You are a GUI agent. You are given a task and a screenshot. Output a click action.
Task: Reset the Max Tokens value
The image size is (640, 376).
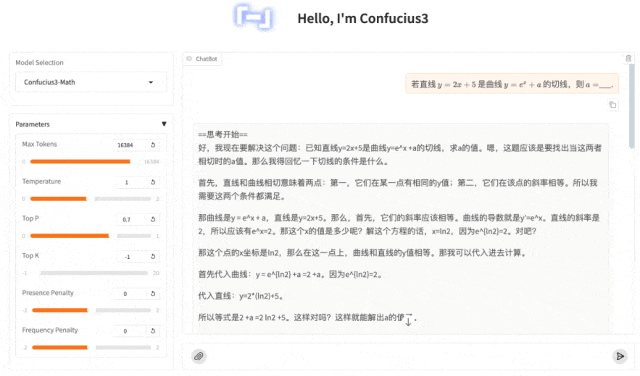point(153,145)
